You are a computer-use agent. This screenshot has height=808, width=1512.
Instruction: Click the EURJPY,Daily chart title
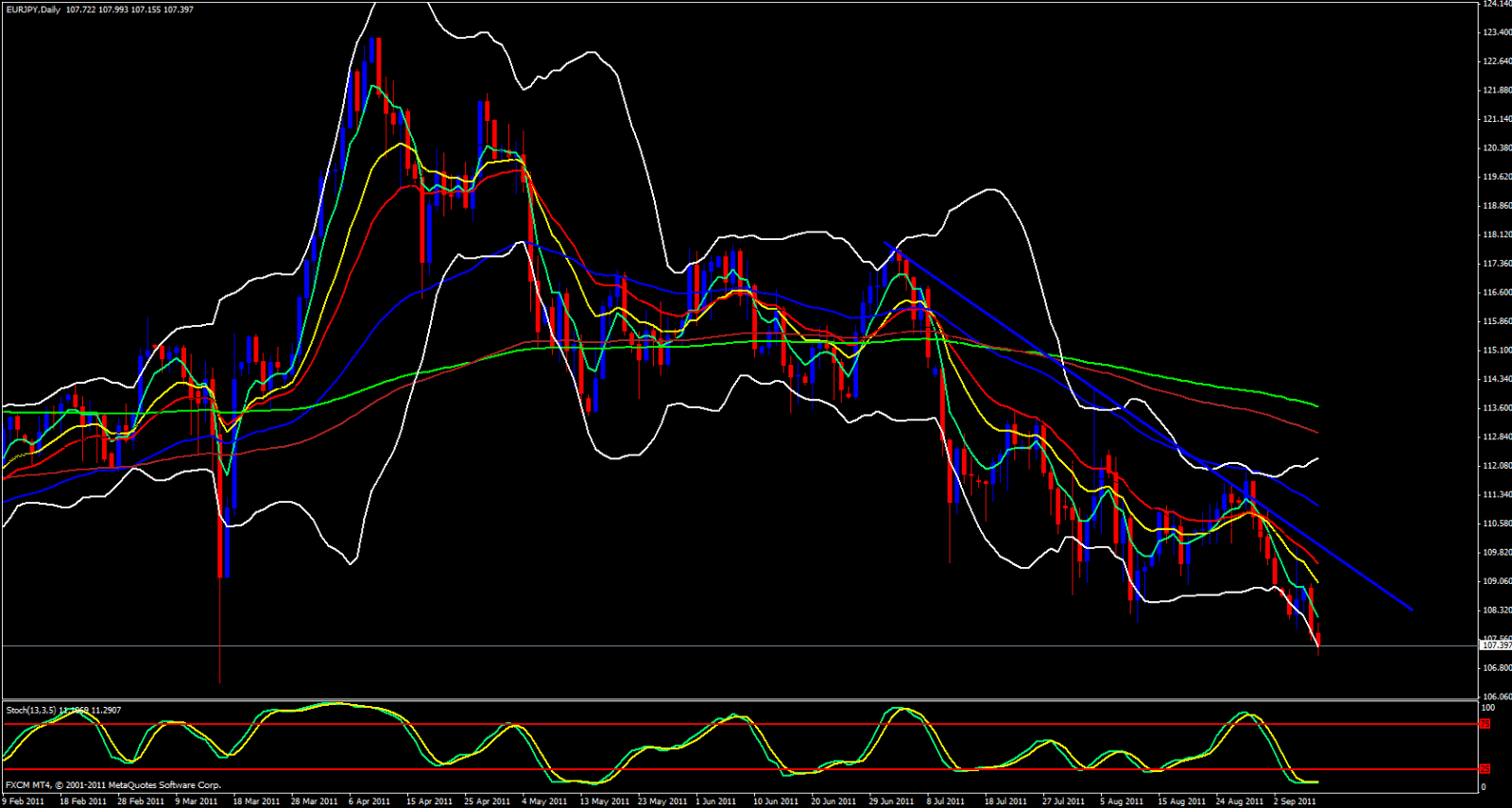tap(34, 9)
